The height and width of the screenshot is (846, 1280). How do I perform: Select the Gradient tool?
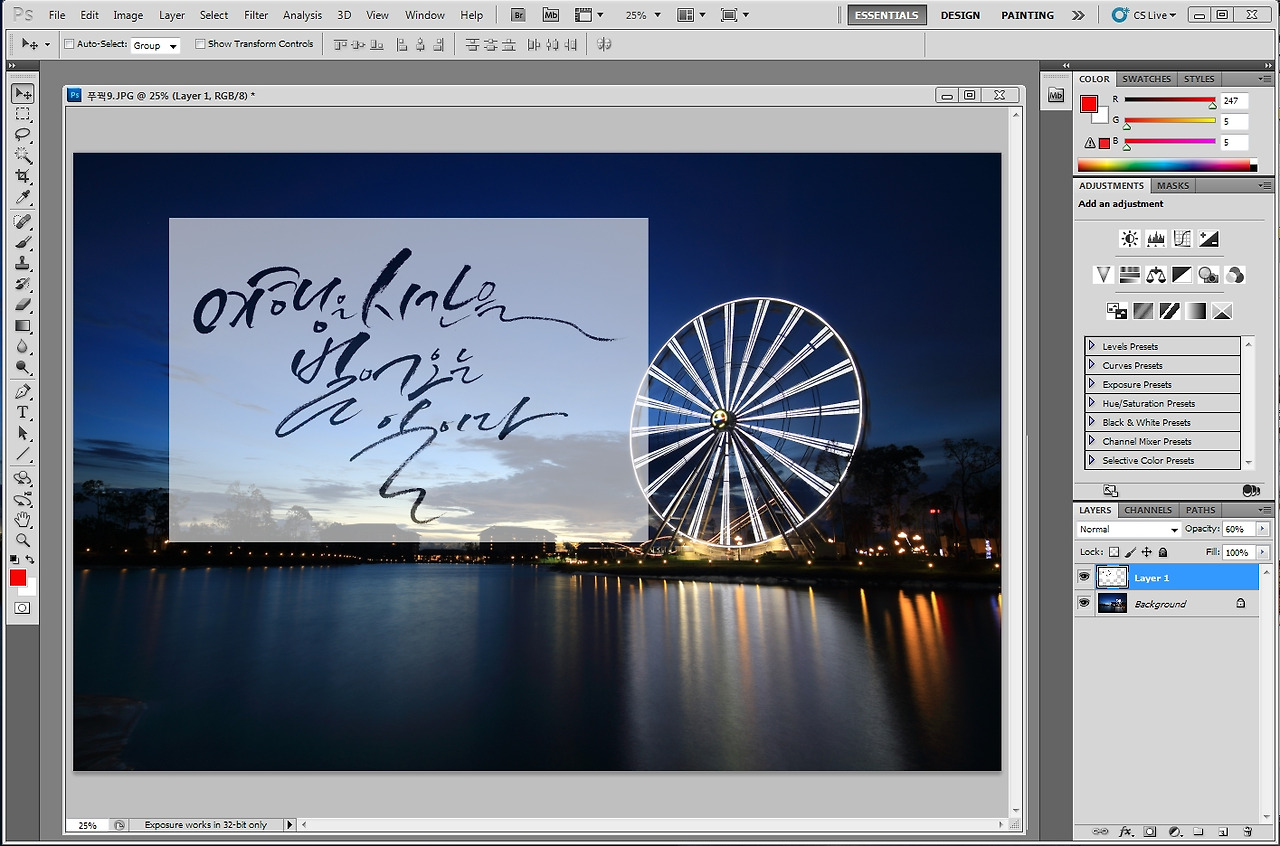pyautogui.click(x=22, y=325)
